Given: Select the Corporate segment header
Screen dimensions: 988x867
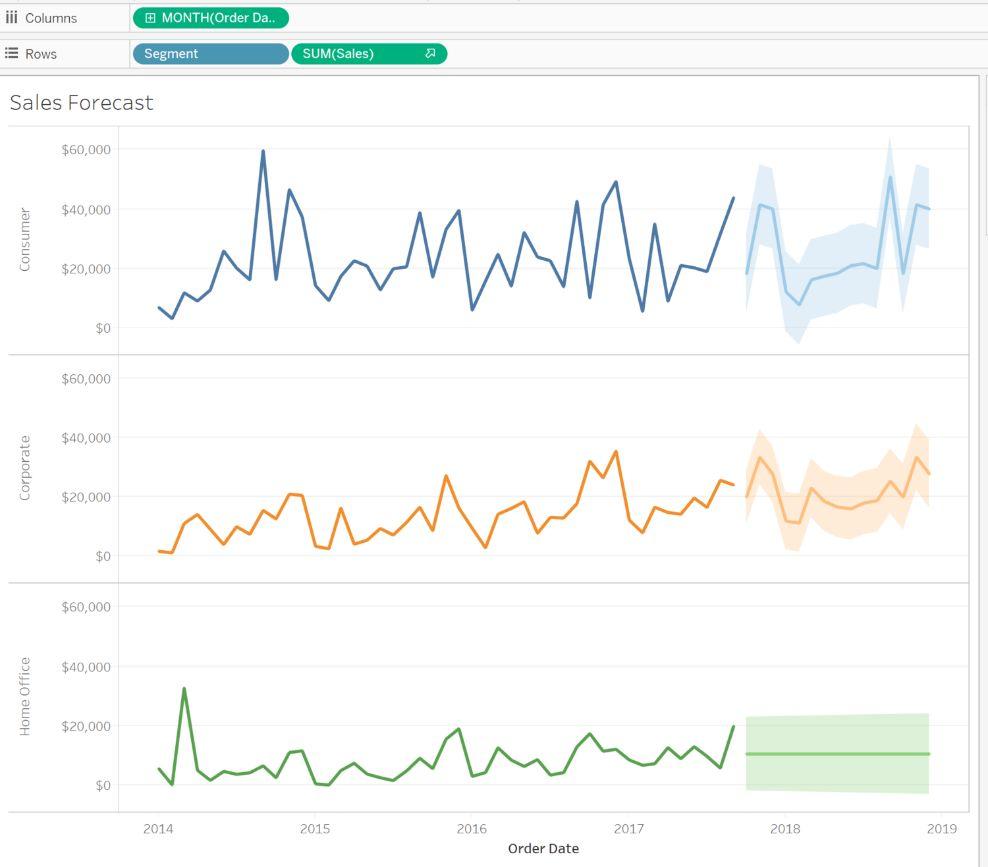Looking at the screenshot, I should pyautogui.click(x=25, y=468).
